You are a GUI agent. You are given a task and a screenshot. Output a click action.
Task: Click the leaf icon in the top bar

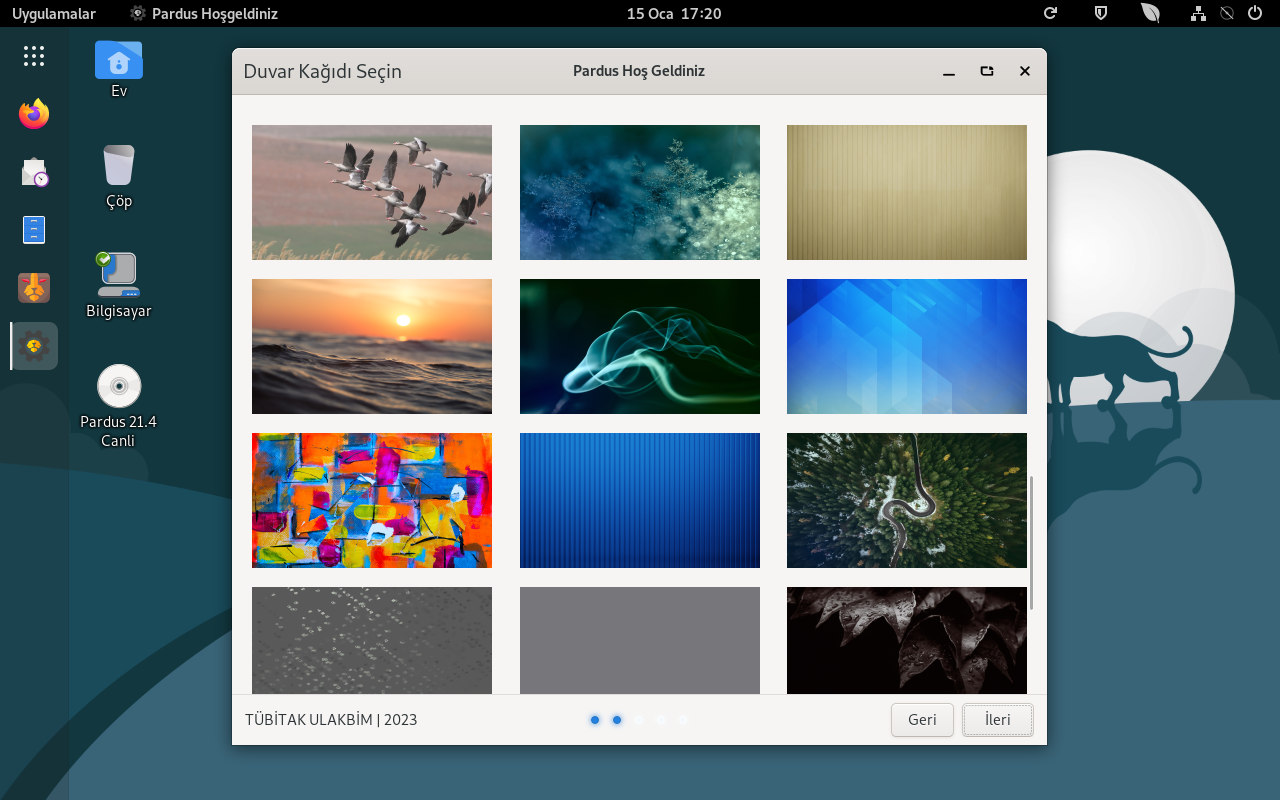point(1151,13)
